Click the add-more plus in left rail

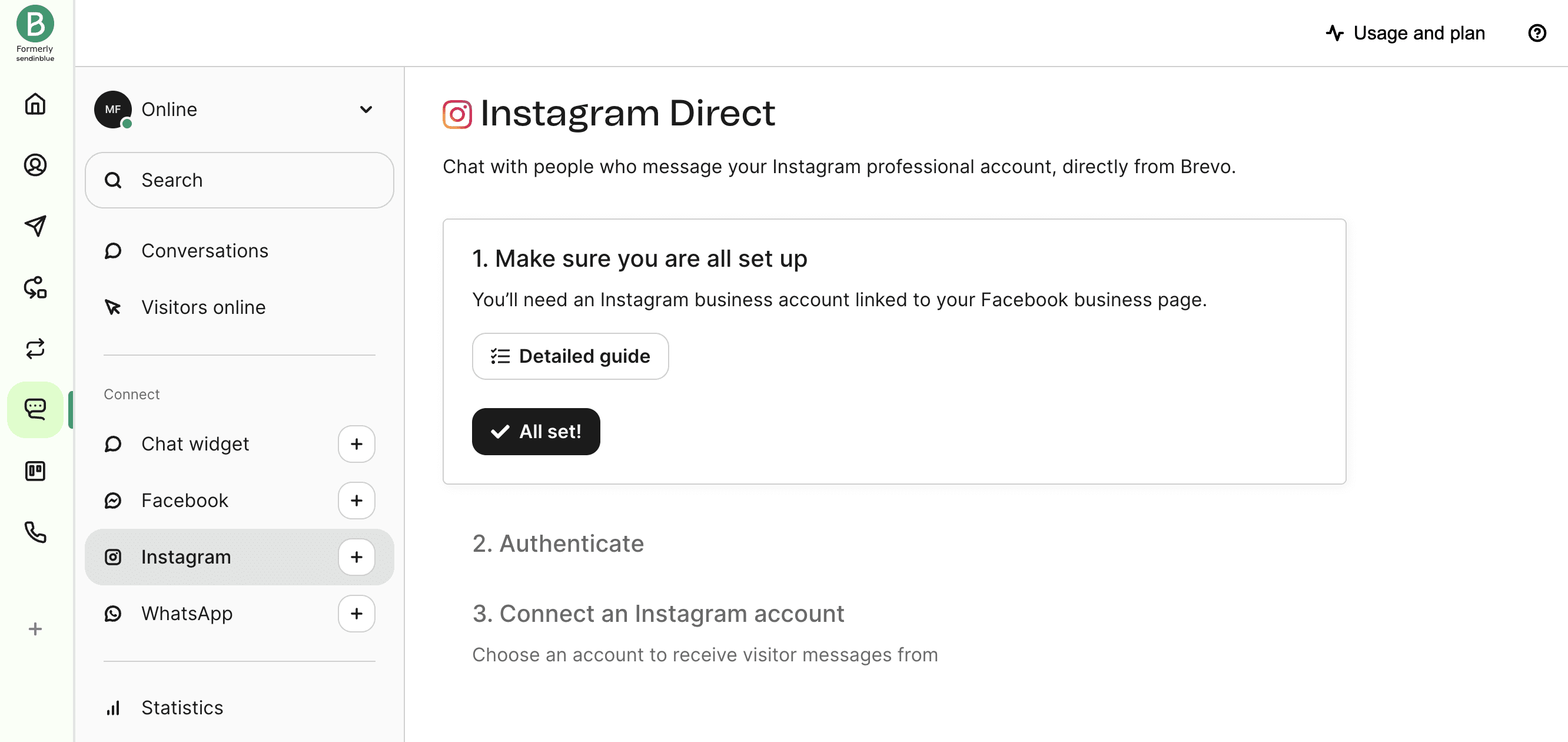click(x=35, y=629)
